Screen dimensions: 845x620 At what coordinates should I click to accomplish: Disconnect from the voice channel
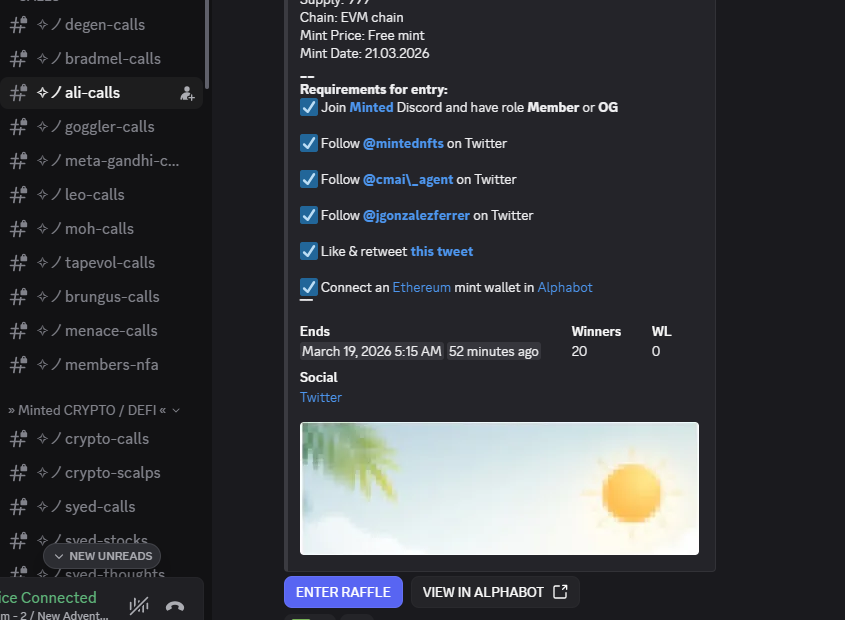175,606
